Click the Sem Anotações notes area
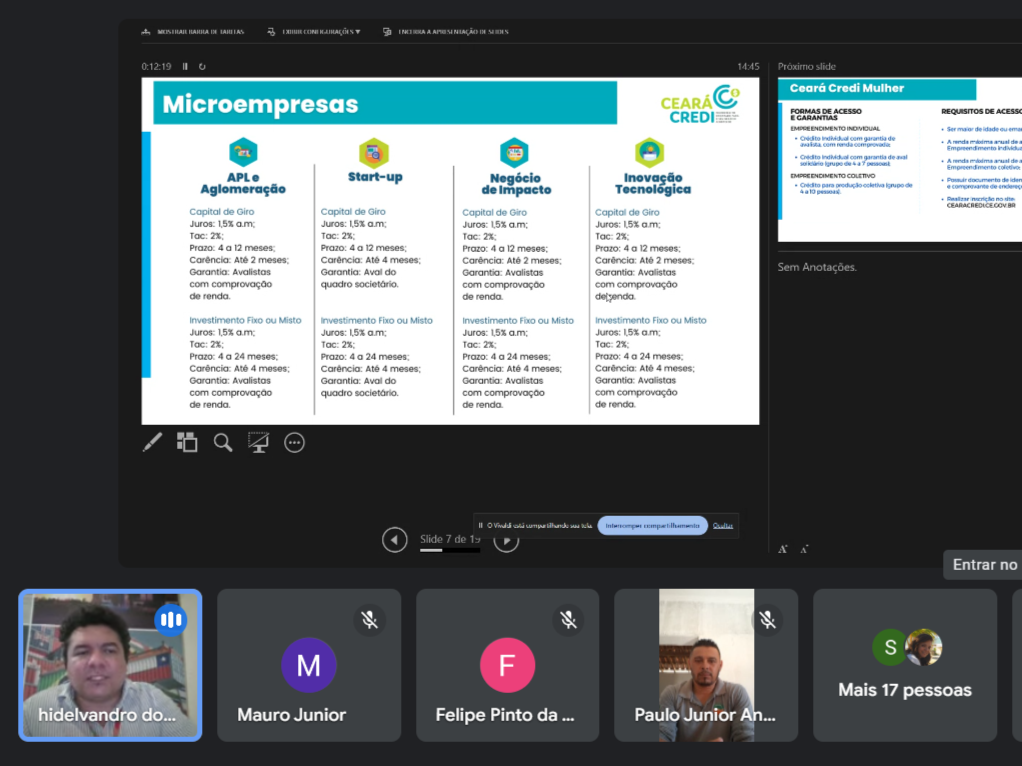1022x766 pixels. click(x=817, y=267)
